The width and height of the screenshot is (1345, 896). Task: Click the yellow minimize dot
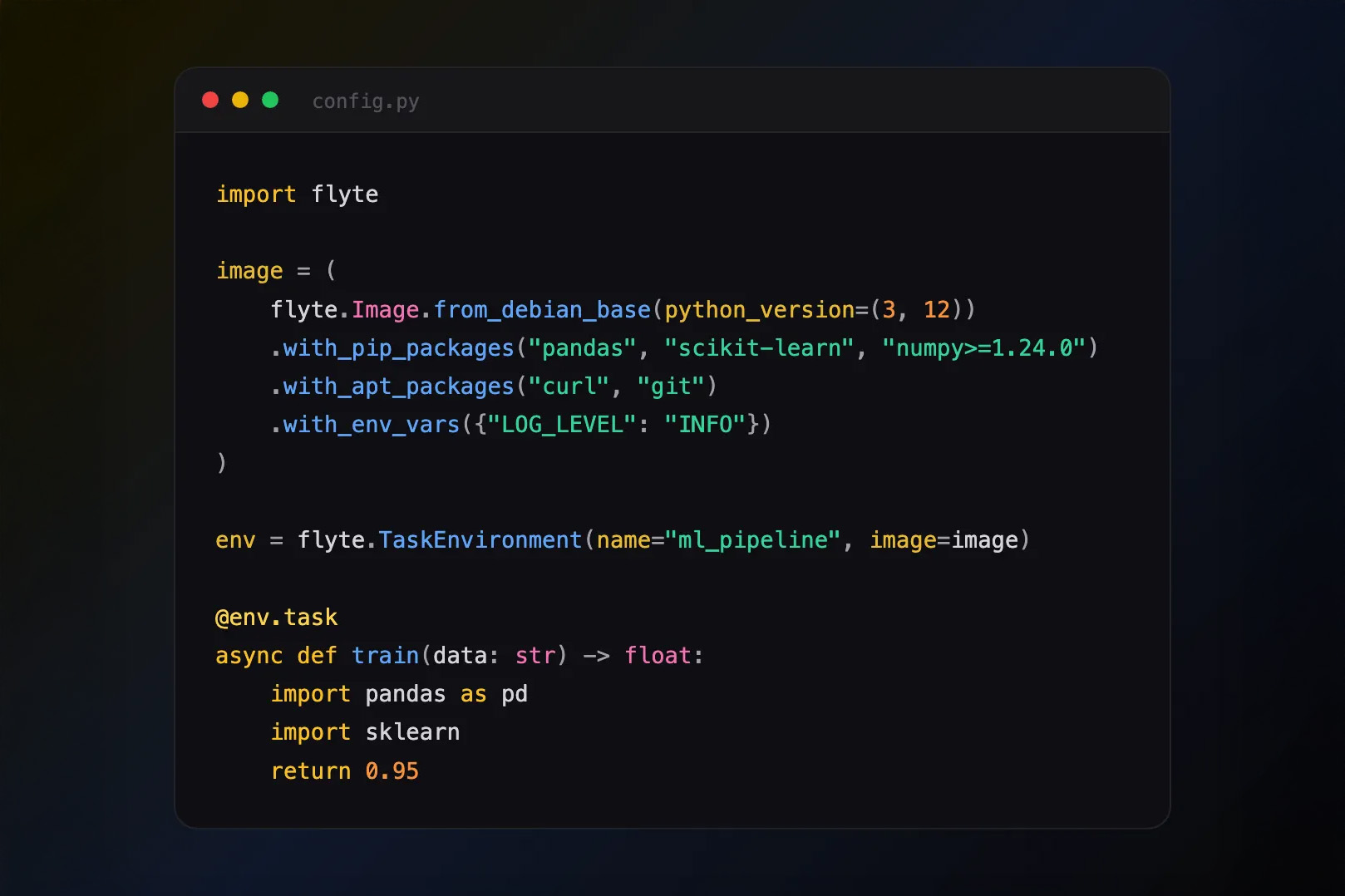240,100
